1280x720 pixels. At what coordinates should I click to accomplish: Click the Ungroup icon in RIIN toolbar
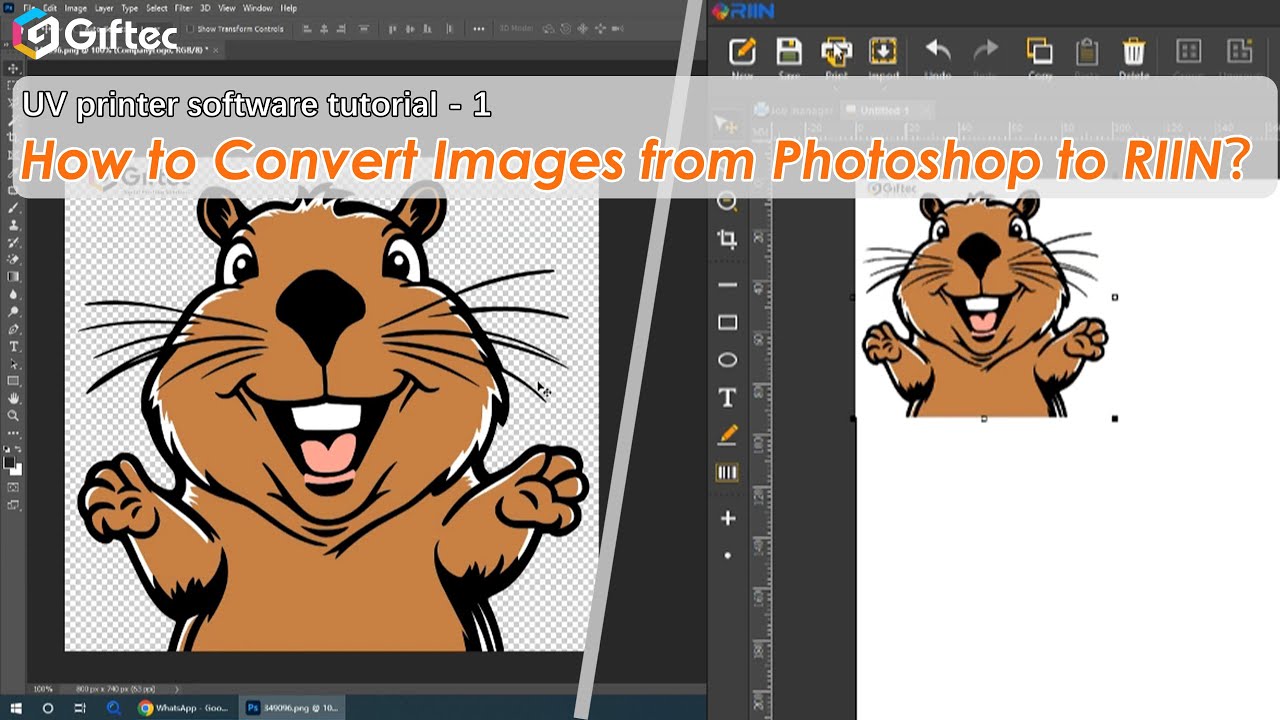[1240, 52]
